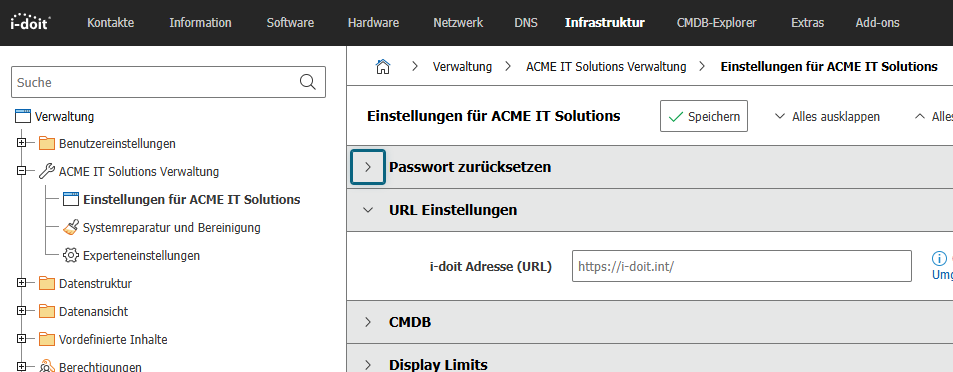
Task: Expand the Datenstruktur tree node
Action: click(x=22, y=283)
